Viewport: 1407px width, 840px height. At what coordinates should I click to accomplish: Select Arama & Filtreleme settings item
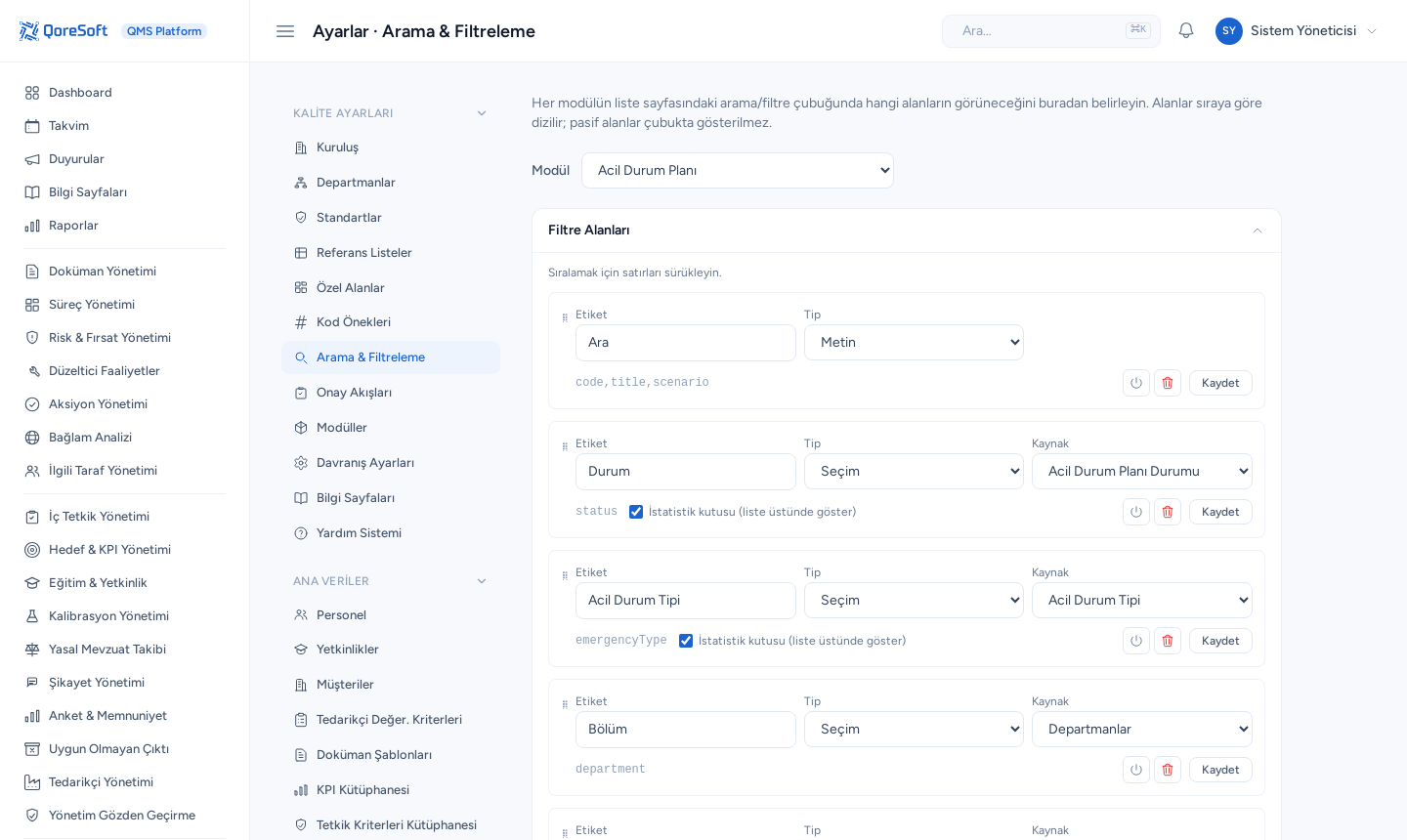[391, 357]
